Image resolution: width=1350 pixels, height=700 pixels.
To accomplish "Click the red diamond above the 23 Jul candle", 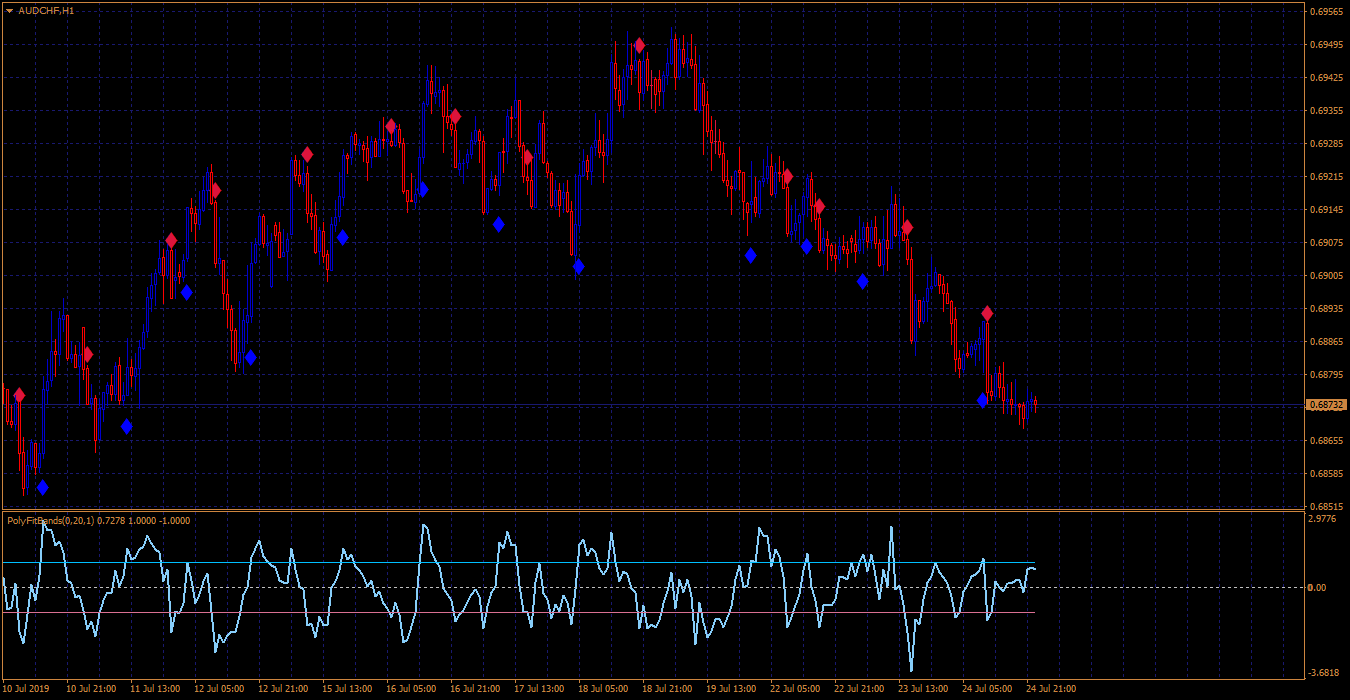I will [907, 228].
